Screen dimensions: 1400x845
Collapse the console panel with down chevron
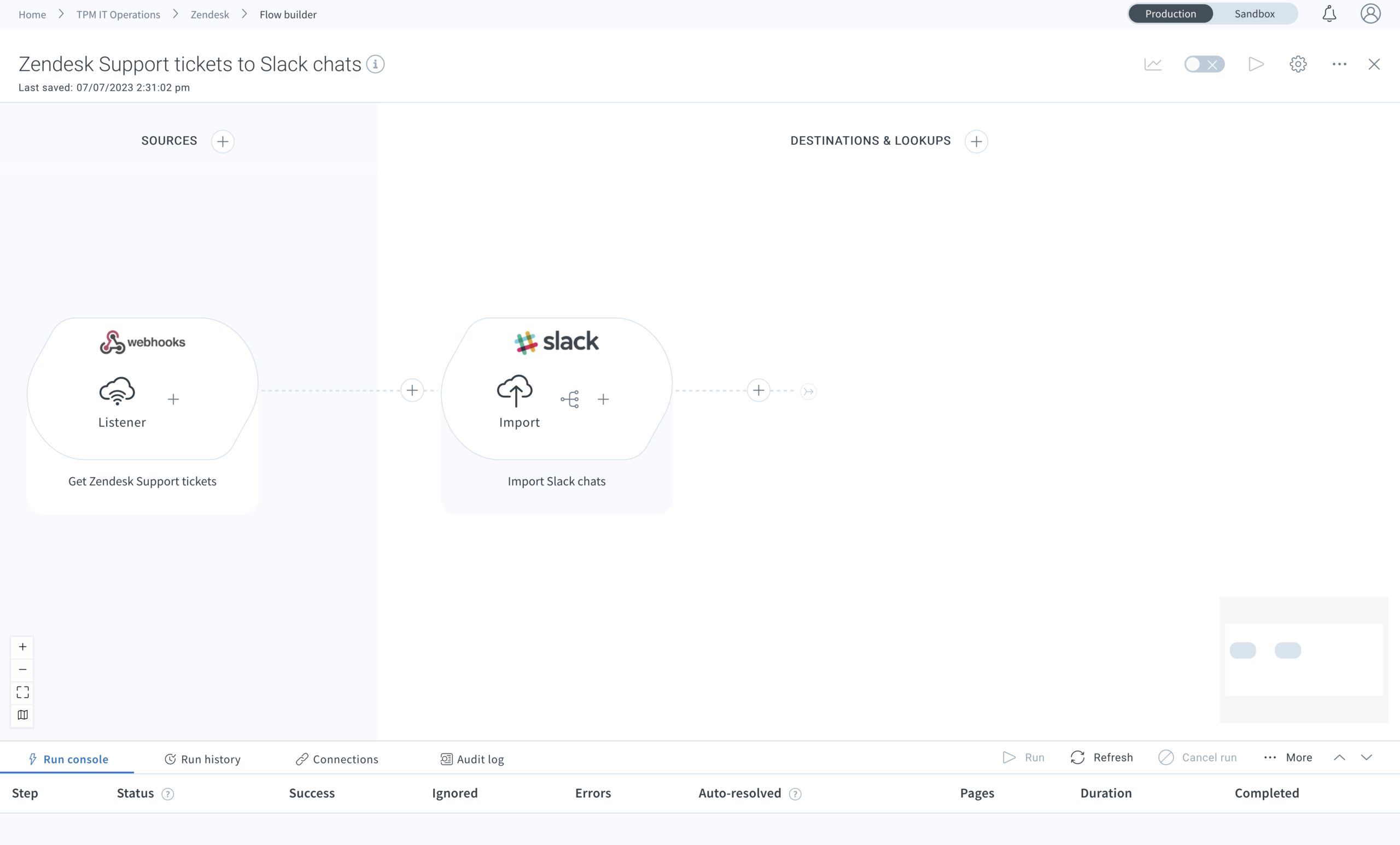click(1367, 758)
